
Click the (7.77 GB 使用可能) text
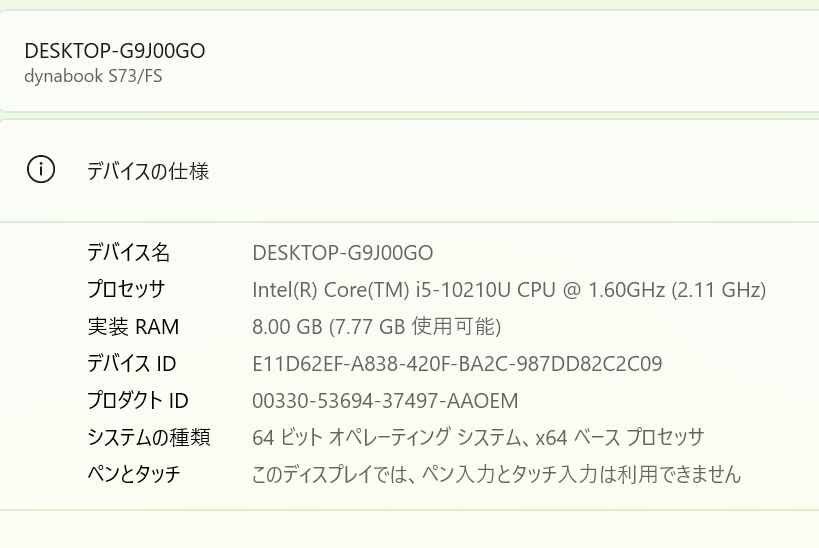(x=415, y=326)
